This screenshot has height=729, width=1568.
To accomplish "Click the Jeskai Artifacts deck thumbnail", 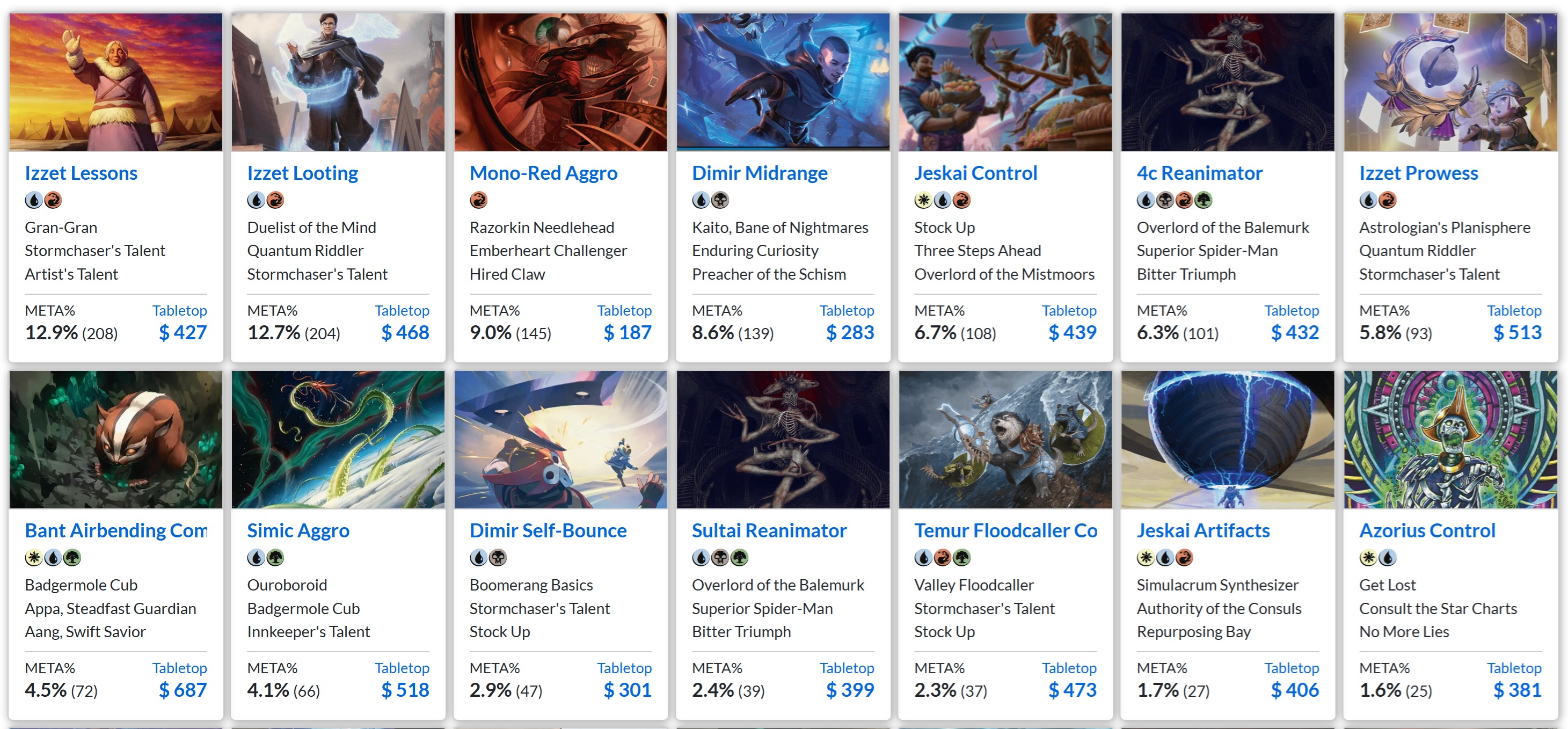I will pos(1227,439).
